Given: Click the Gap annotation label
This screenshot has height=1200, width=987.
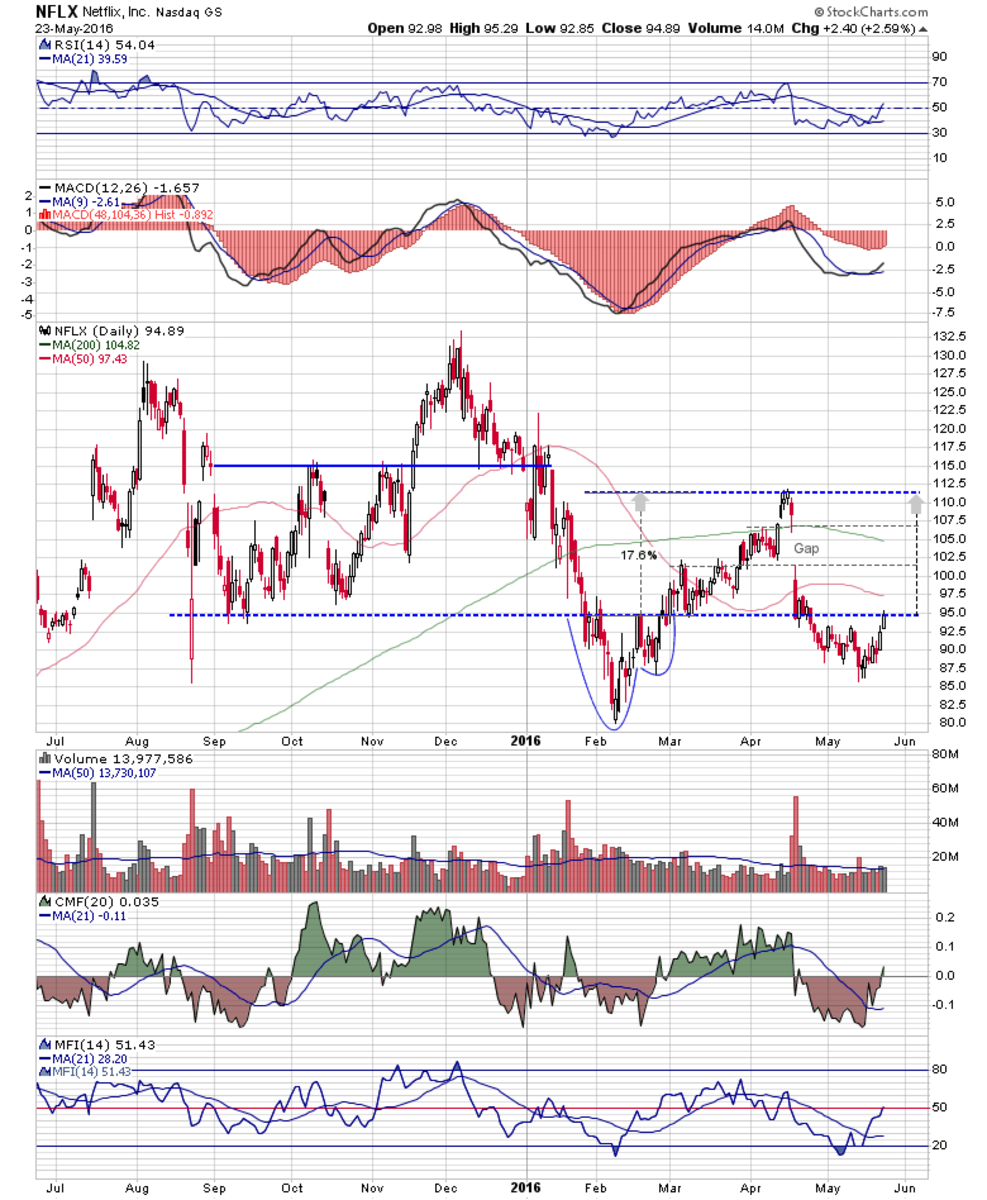Looking at the screenshot, I should 808,549.
